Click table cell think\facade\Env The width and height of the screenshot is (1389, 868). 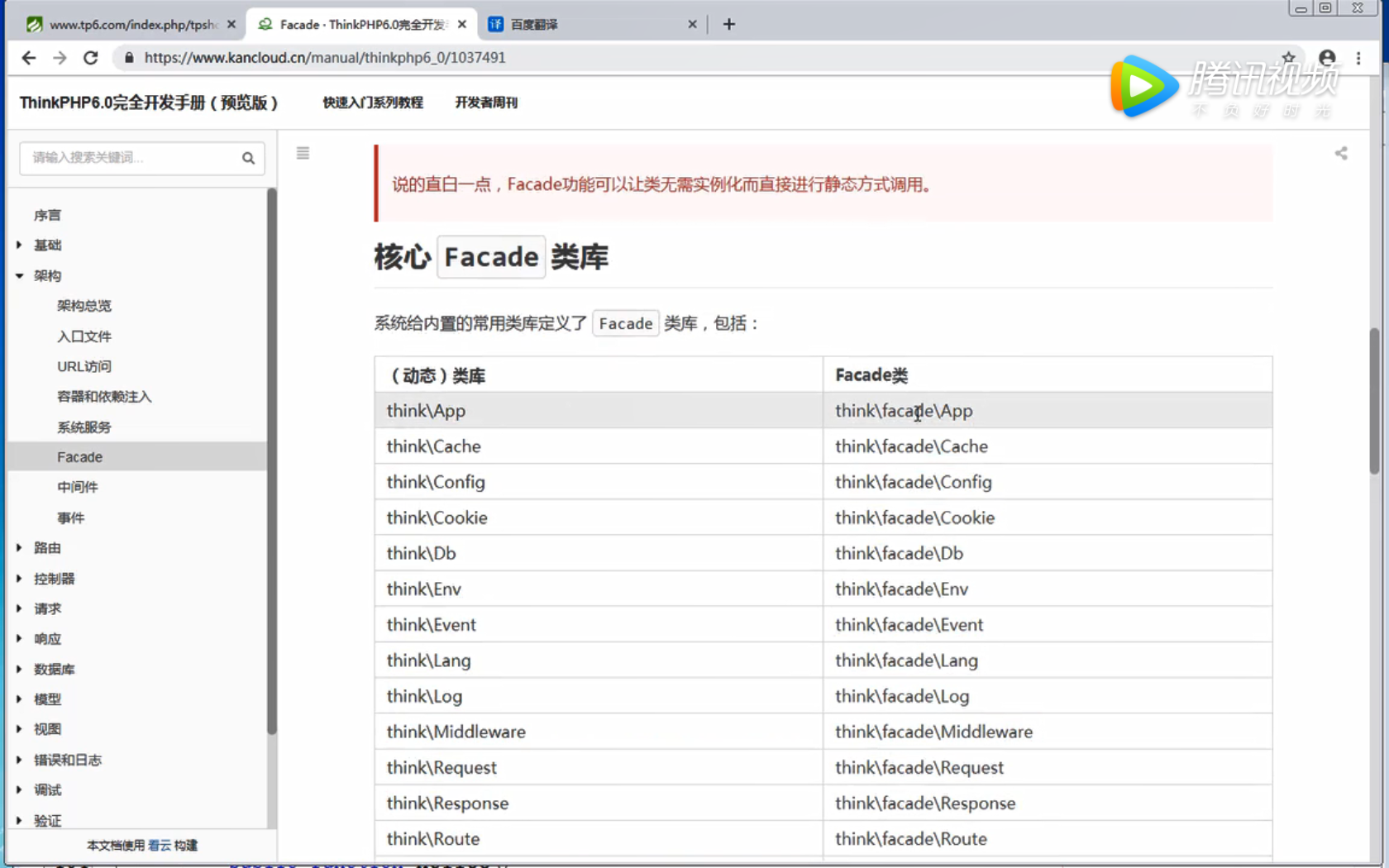[x=1048, y=589]
